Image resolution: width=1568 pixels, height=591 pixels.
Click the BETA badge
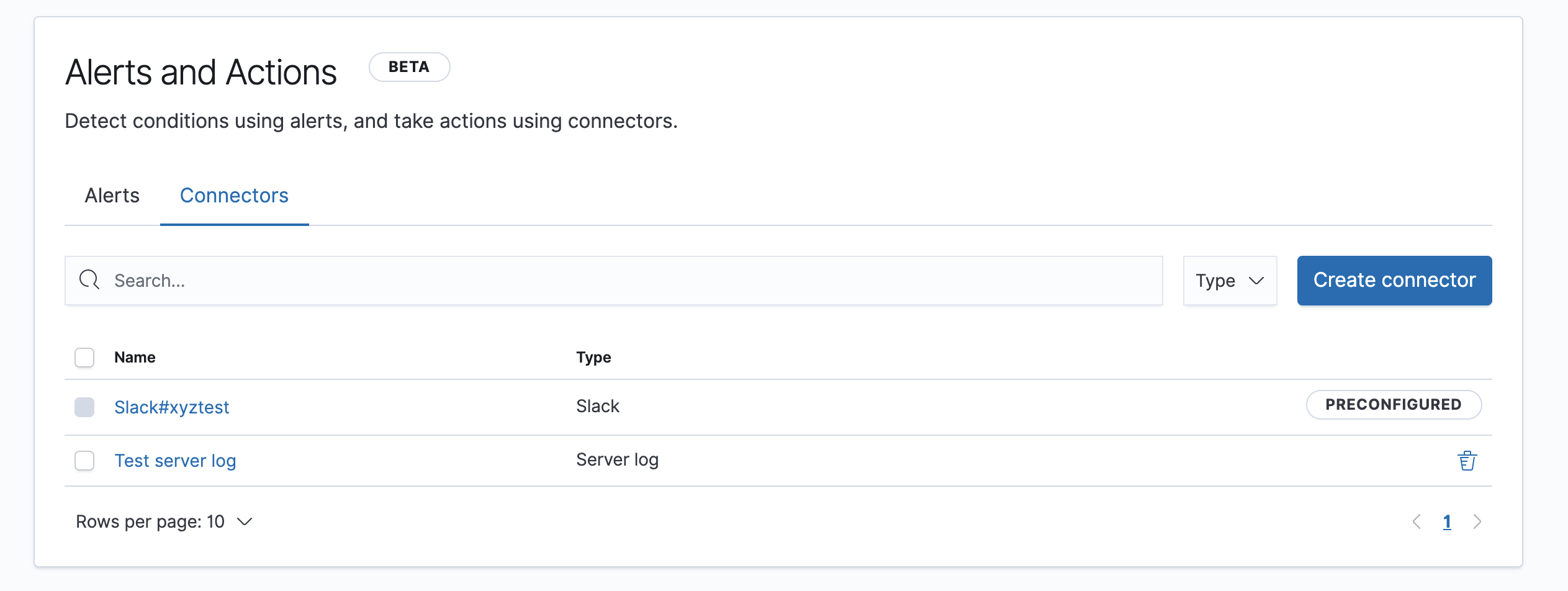pos(409,67)
